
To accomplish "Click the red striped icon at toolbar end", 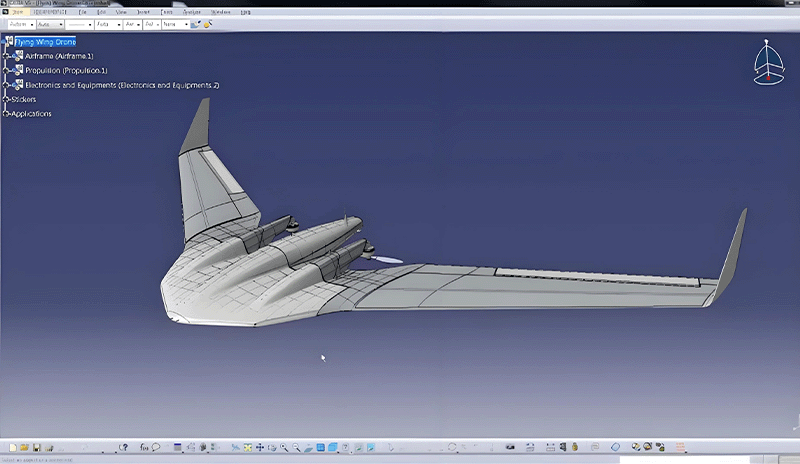I will click(x=680, y=447).
